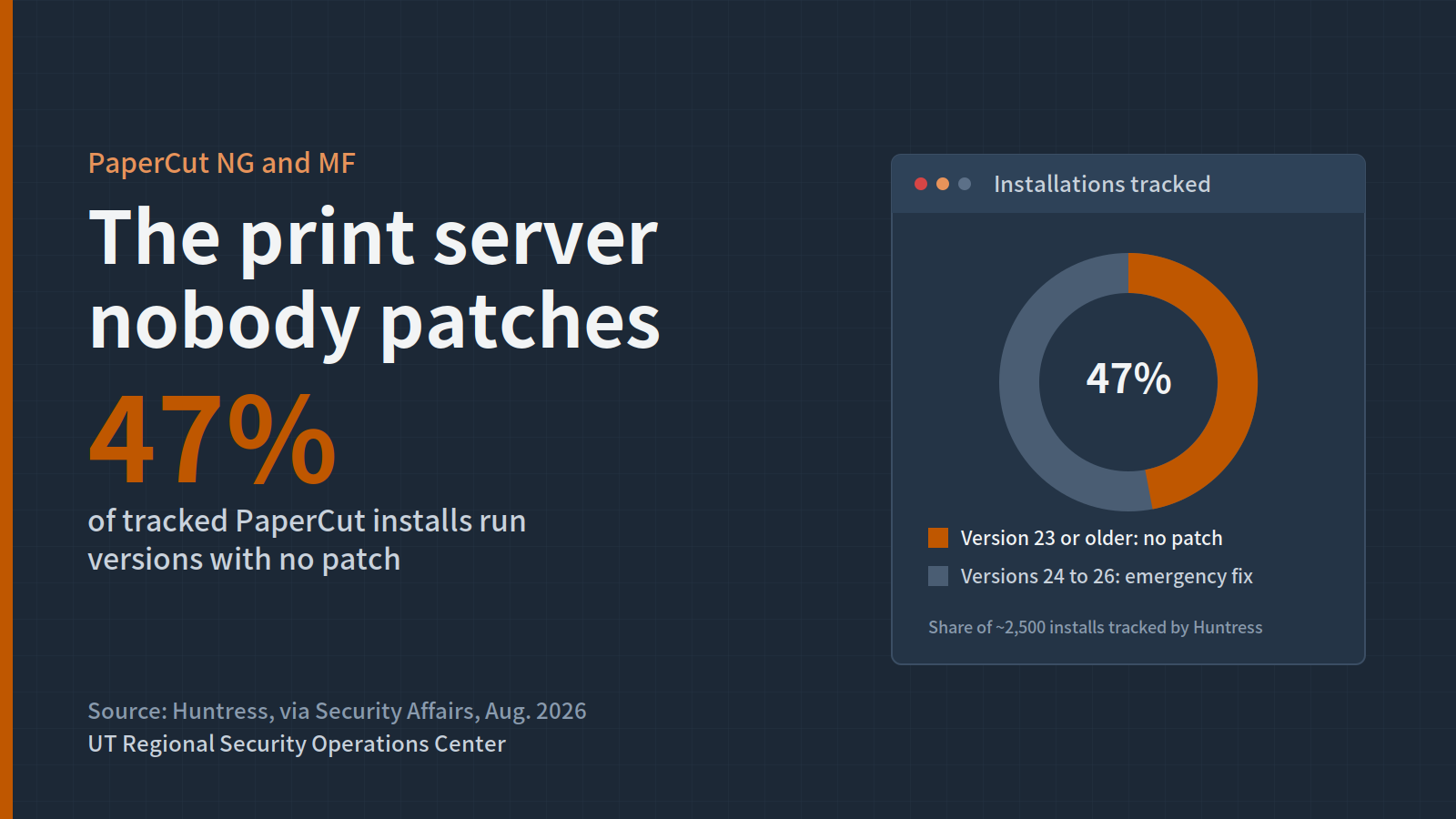
Task: Click the large orange 47% figure
Action: [x=212, y=440]
